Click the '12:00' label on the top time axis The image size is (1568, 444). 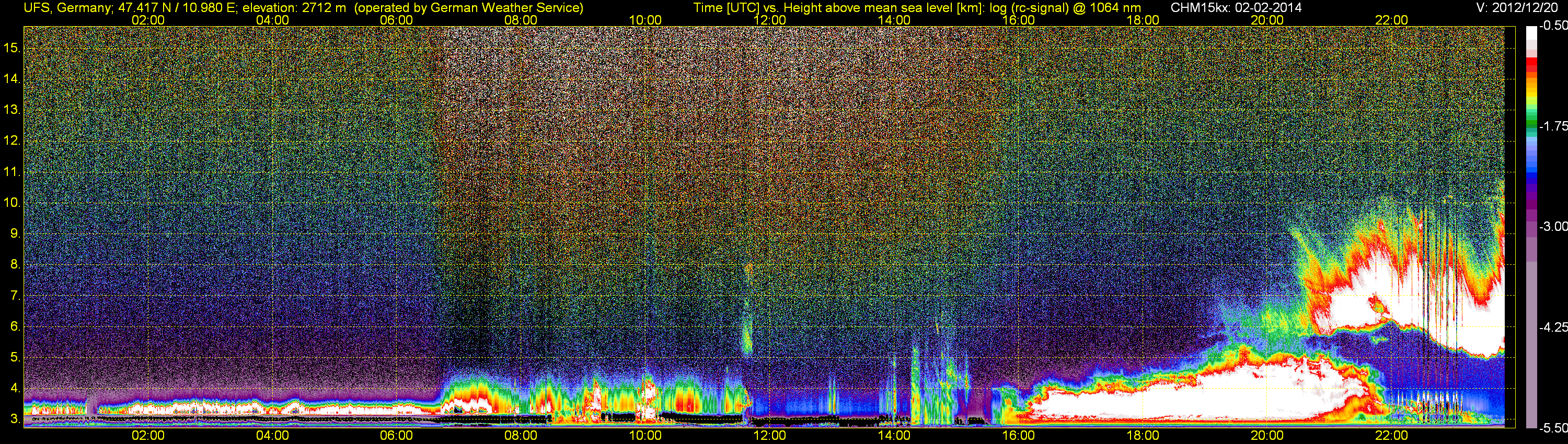click(x=769, y=20)
